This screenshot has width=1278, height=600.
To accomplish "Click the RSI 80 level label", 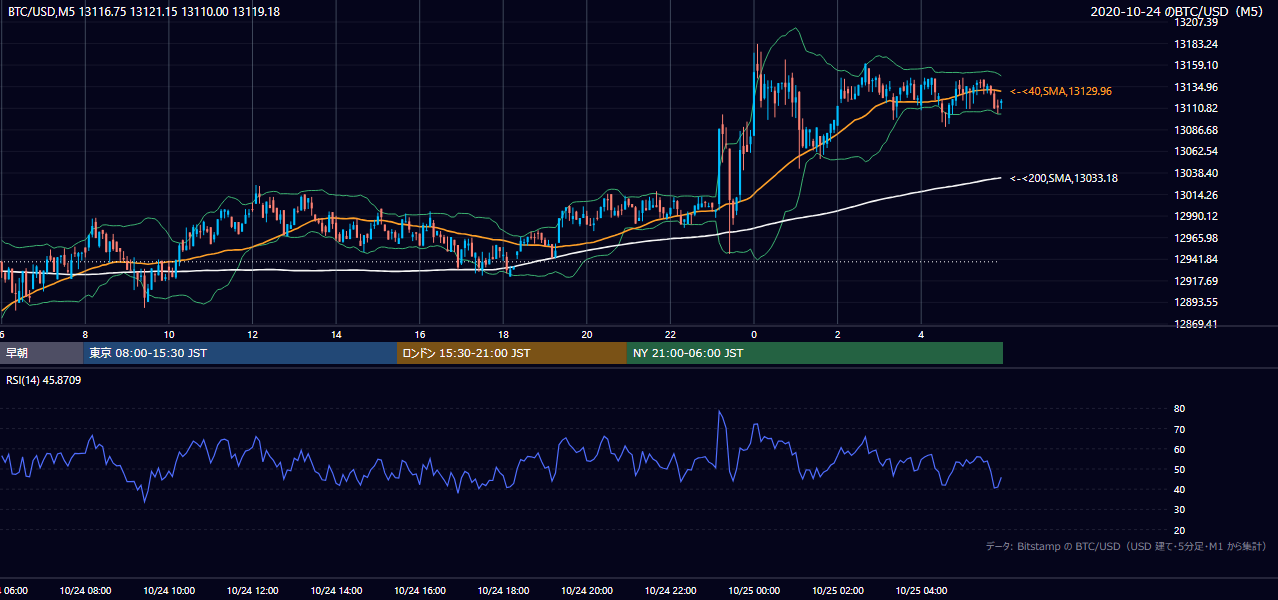I will click(1180, 409).
